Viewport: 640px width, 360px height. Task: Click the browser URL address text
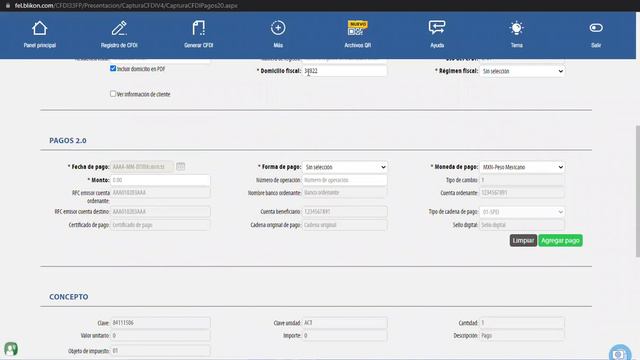[126, 5]
